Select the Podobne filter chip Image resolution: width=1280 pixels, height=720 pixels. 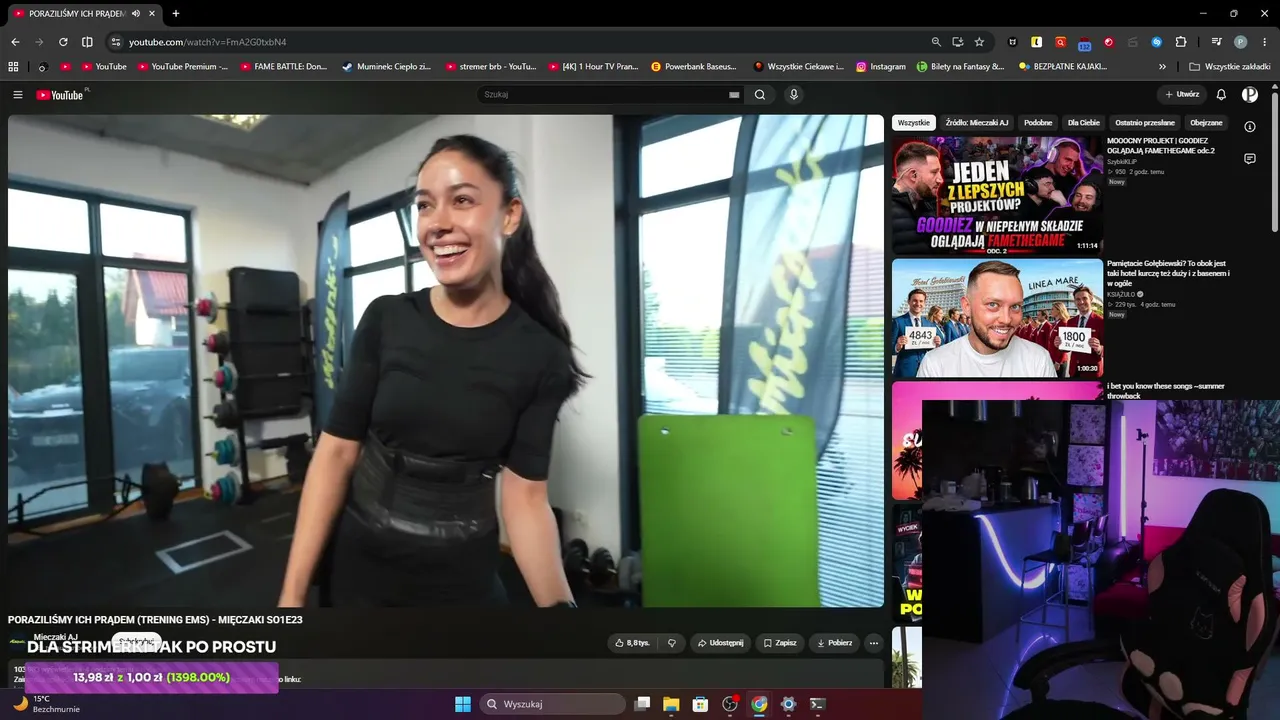click(x=1038, y=123)
